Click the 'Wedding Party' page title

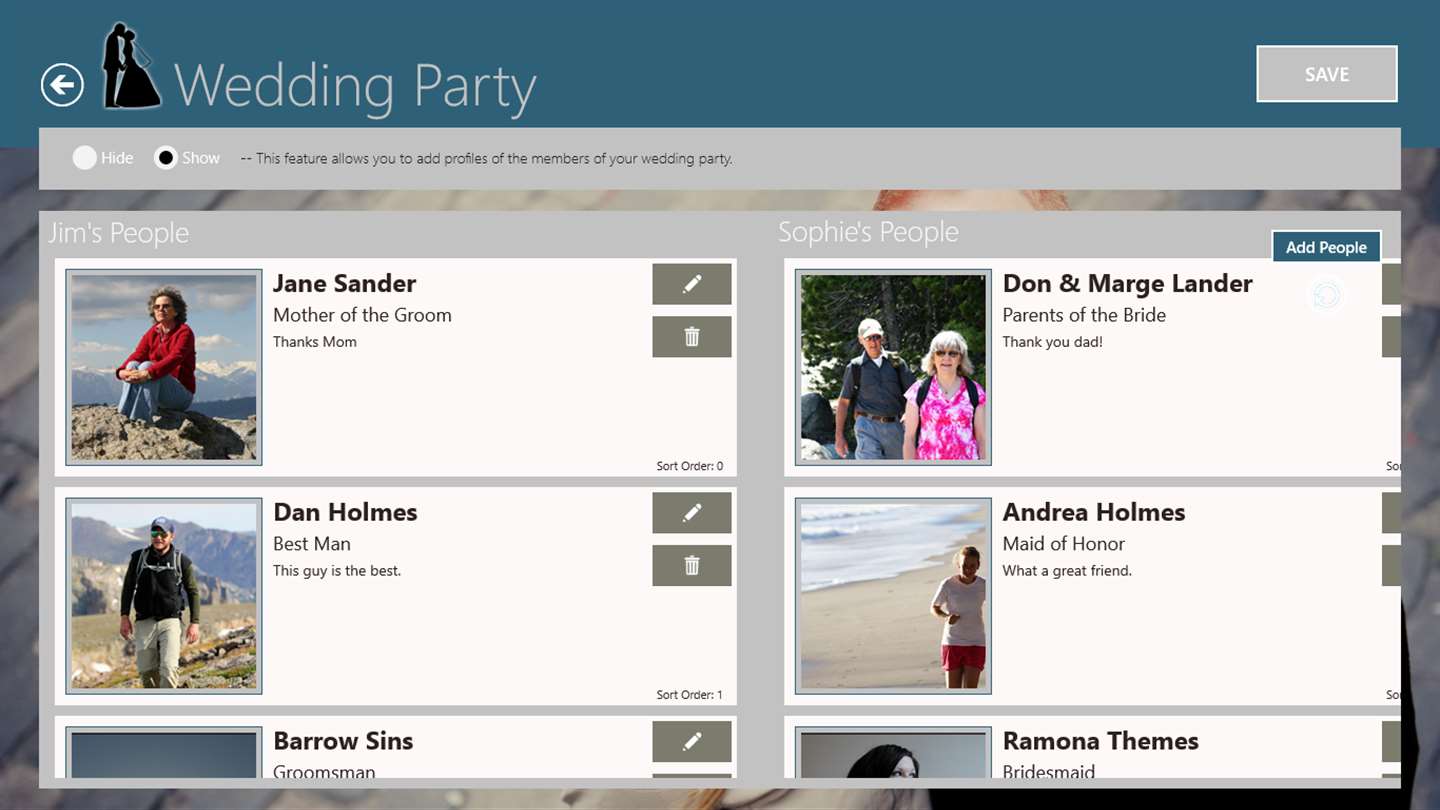coord(356,87)
